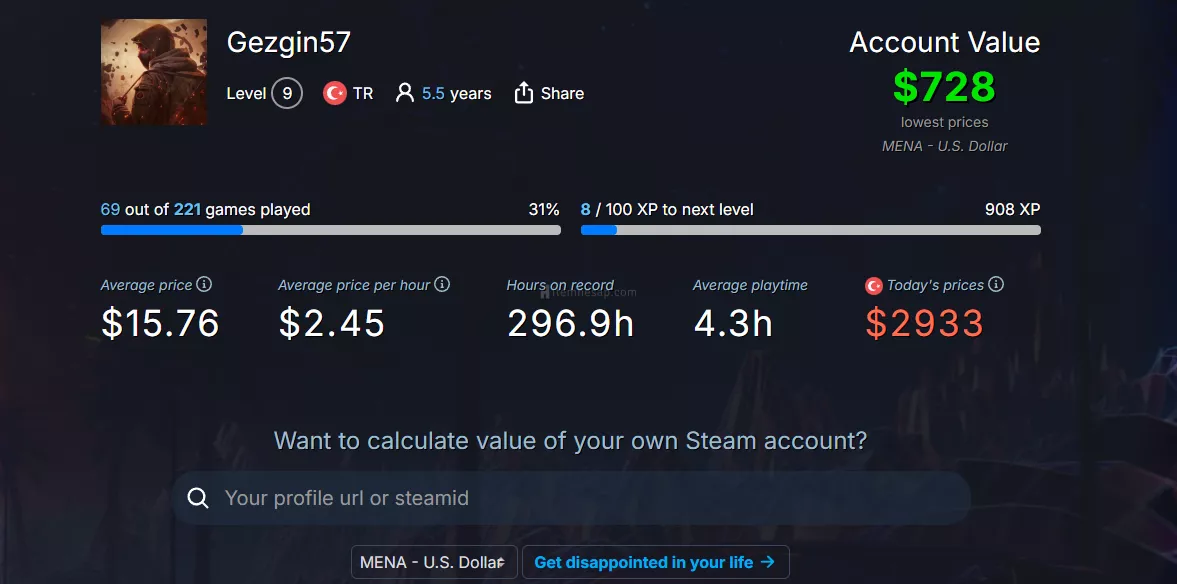Click the search magnifier icon
Screen dimensions: 1177x584
click(x=198, y=498)
